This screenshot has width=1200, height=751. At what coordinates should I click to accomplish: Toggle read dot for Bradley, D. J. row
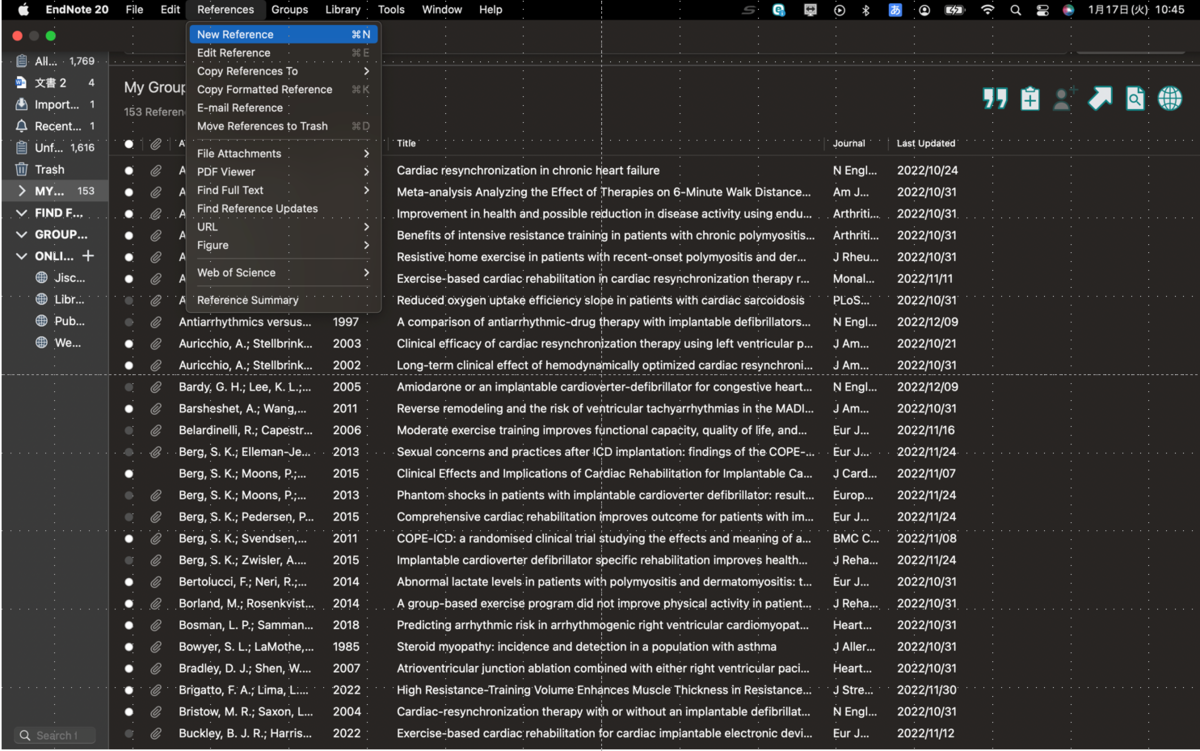click(129, 668)
